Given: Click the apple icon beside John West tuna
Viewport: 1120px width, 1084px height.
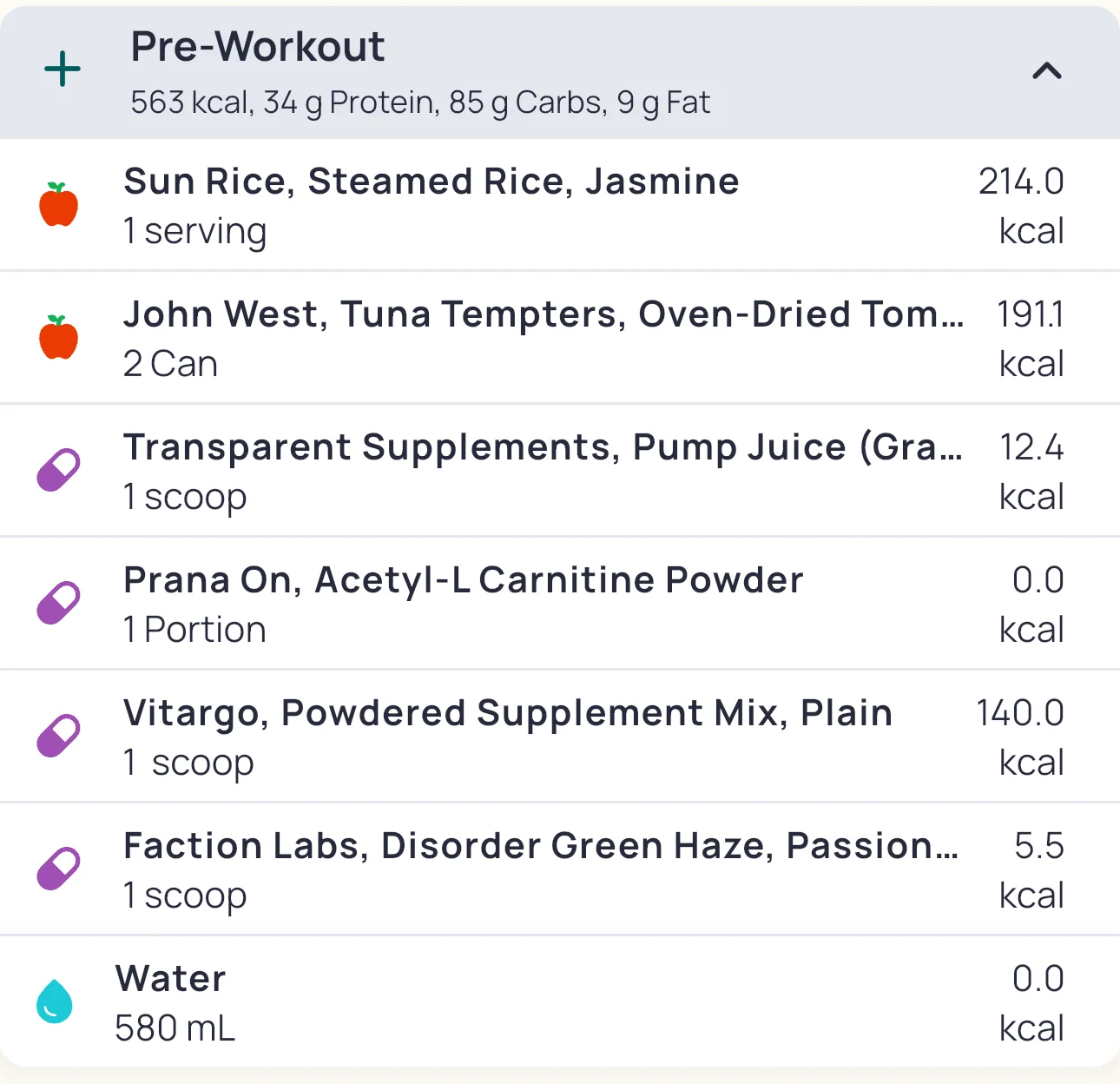Looking at the screenshot, I should (x=59, y=338).
